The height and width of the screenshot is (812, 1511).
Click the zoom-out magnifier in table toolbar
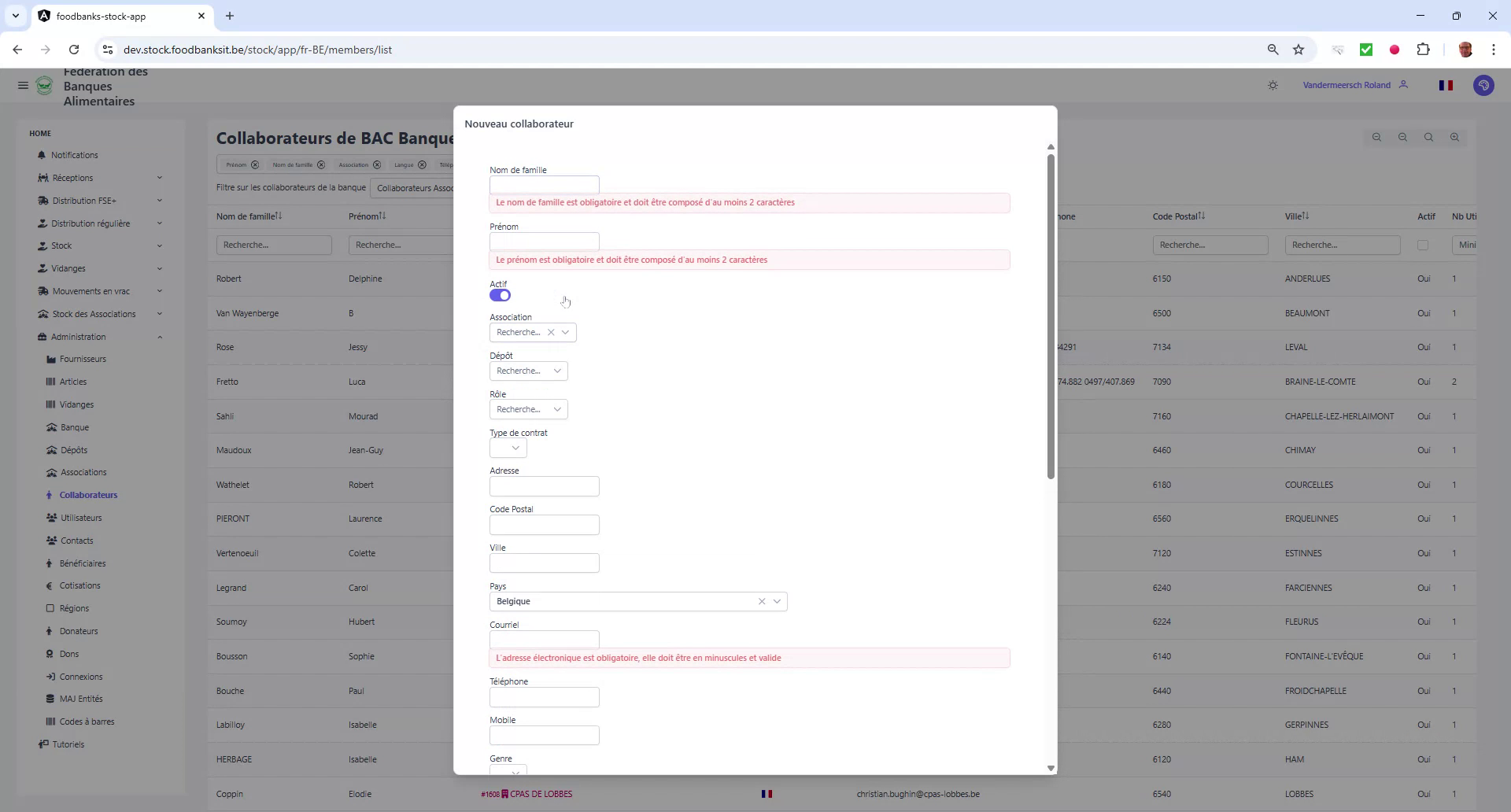1402,138
